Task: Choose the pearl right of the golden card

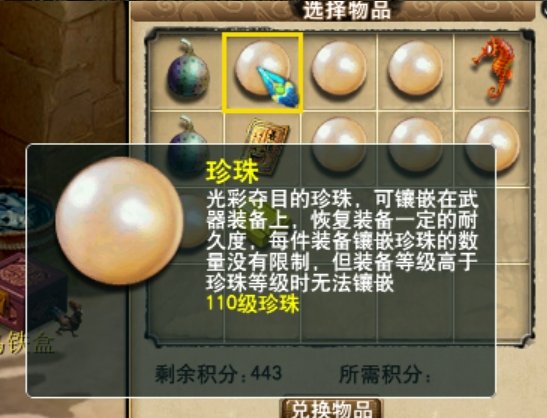Action: coord(339,144)
